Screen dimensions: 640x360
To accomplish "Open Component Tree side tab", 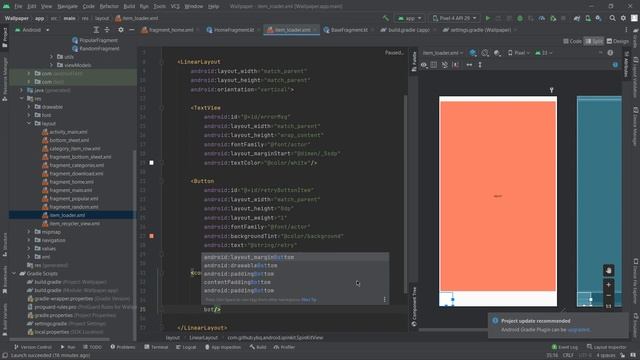I will (x=414, y=306).
